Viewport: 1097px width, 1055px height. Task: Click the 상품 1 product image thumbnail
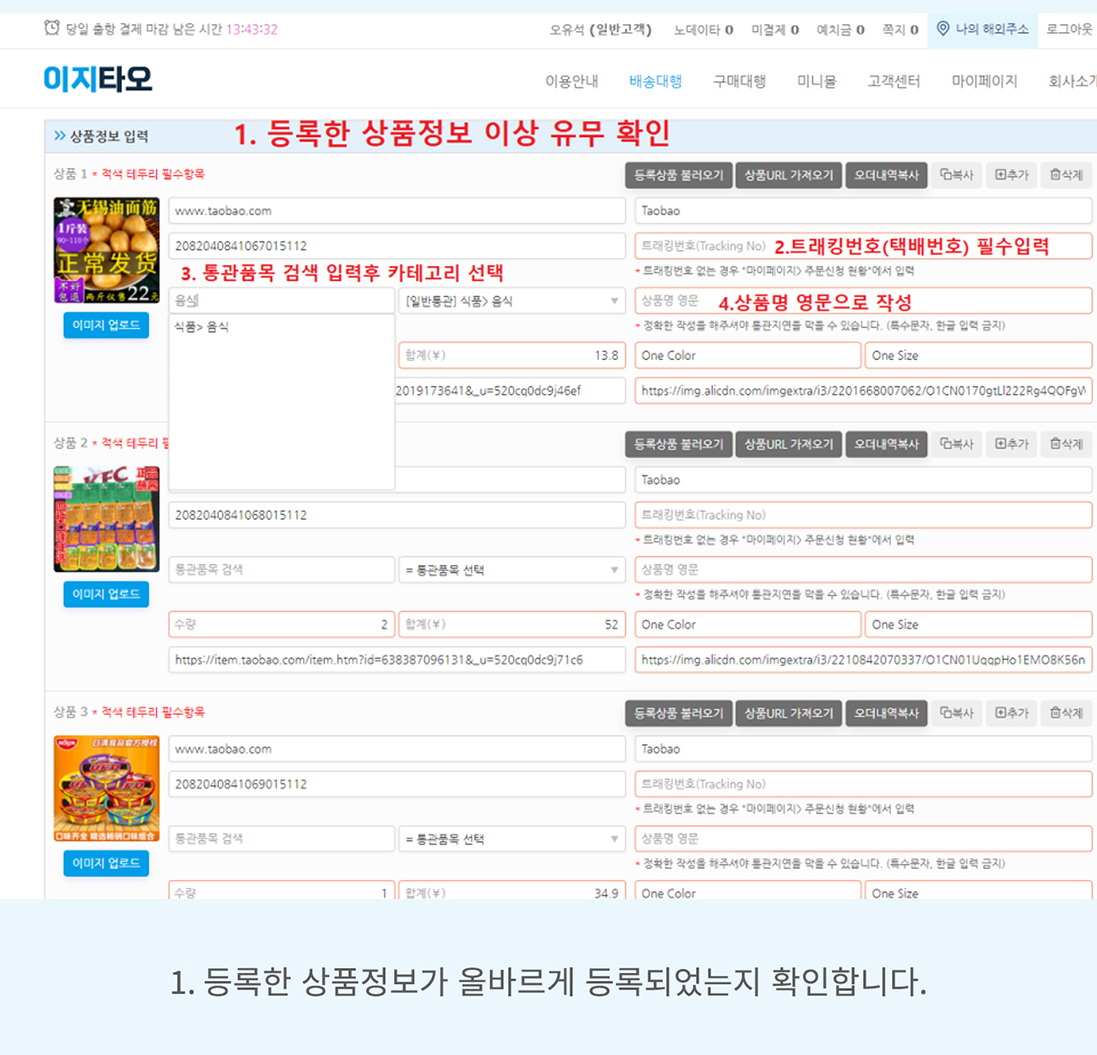coord(106,250)
